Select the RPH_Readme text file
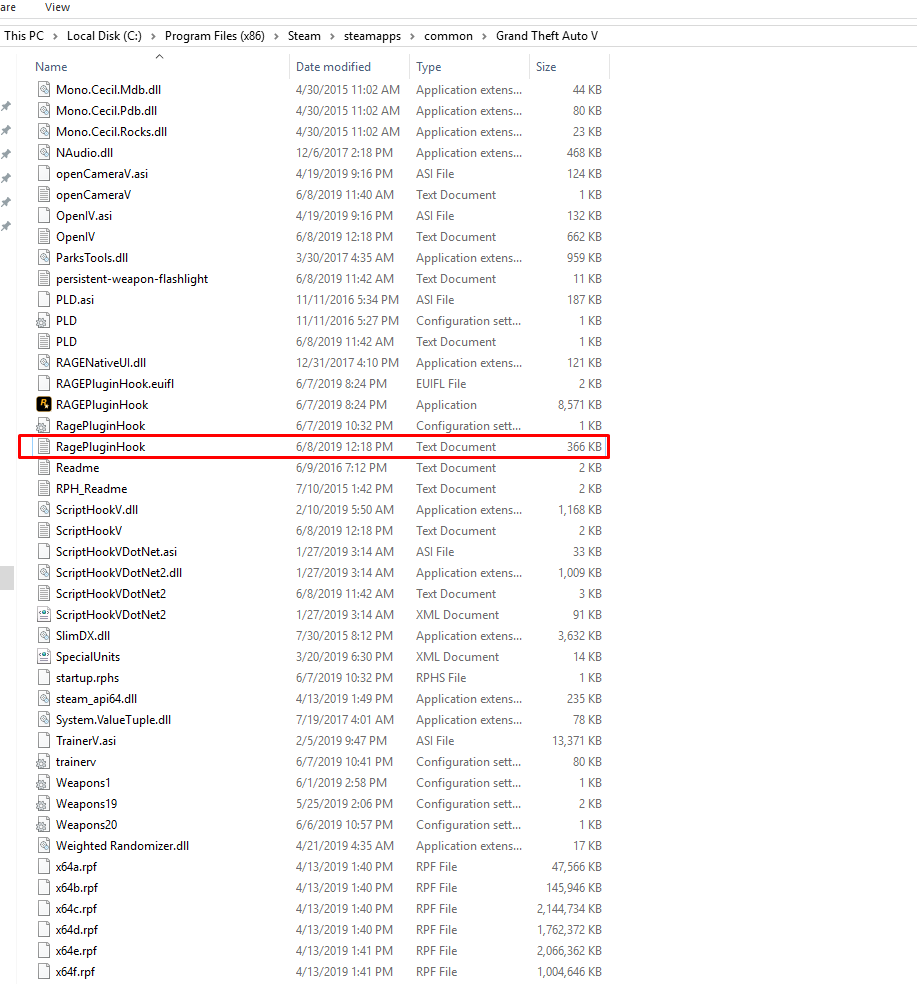917x984 pixels. pyautogui.click(x=92, y=488)
